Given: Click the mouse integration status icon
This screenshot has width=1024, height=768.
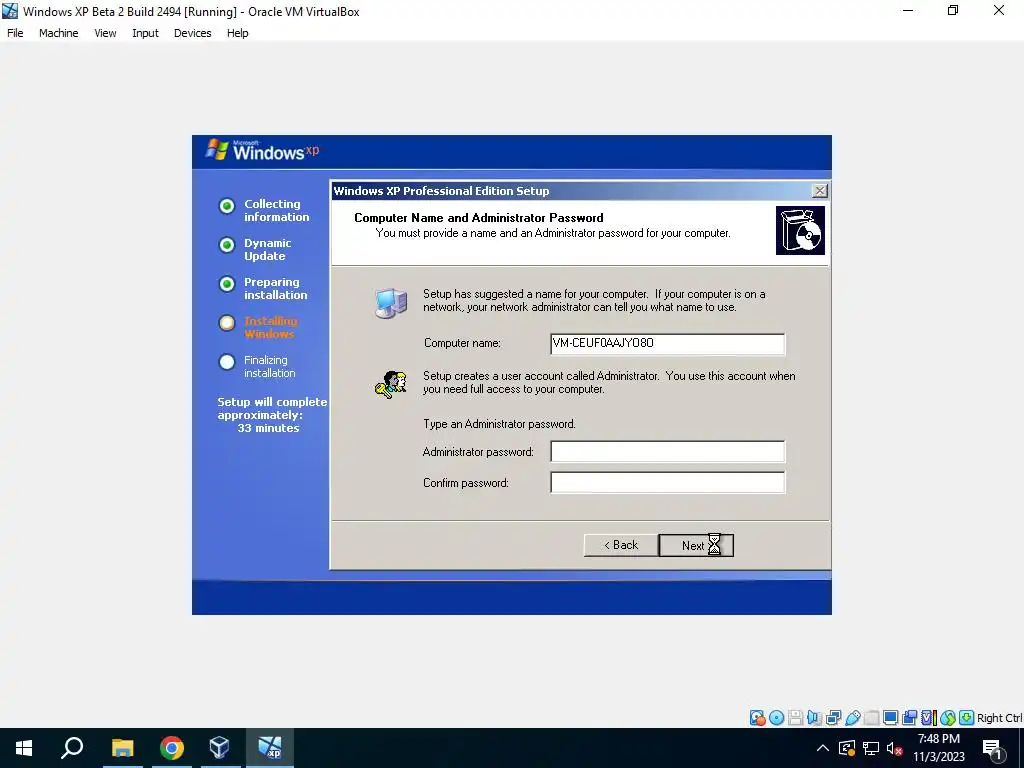Looking at the screenshot, I should pos(948,718).
